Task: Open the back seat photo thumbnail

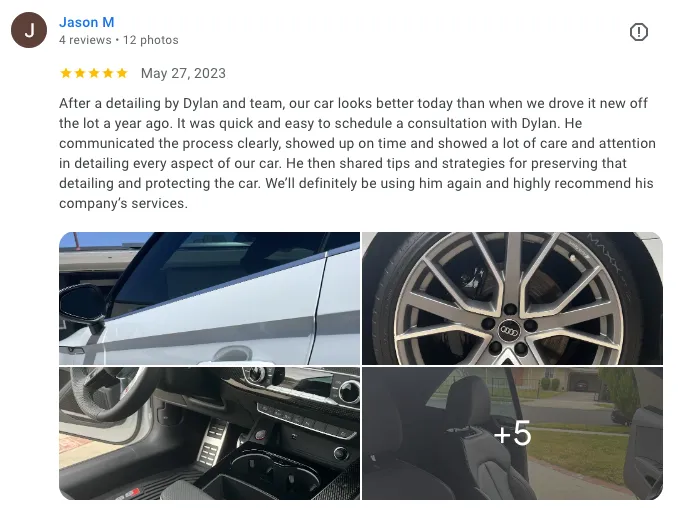Action: 512,433
